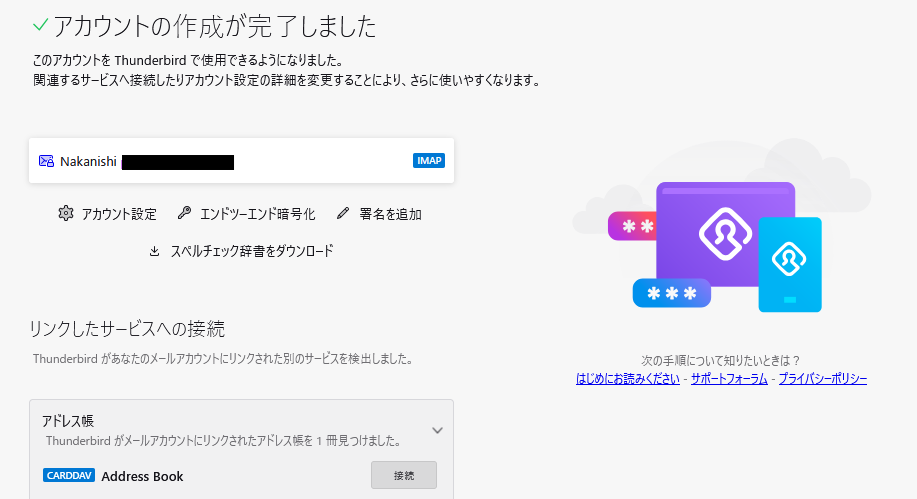Click the mail account envelope icon beside Nakanishi
The image size is (917, 499).
click(46, 161)
